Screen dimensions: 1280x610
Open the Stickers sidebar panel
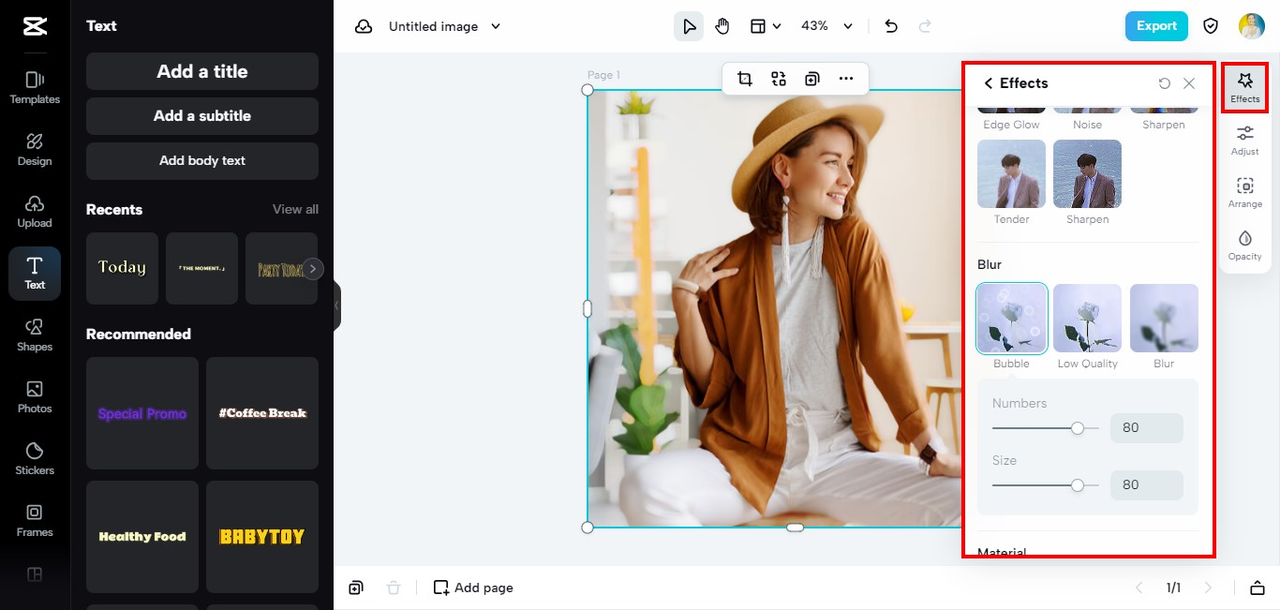[35, 459]
